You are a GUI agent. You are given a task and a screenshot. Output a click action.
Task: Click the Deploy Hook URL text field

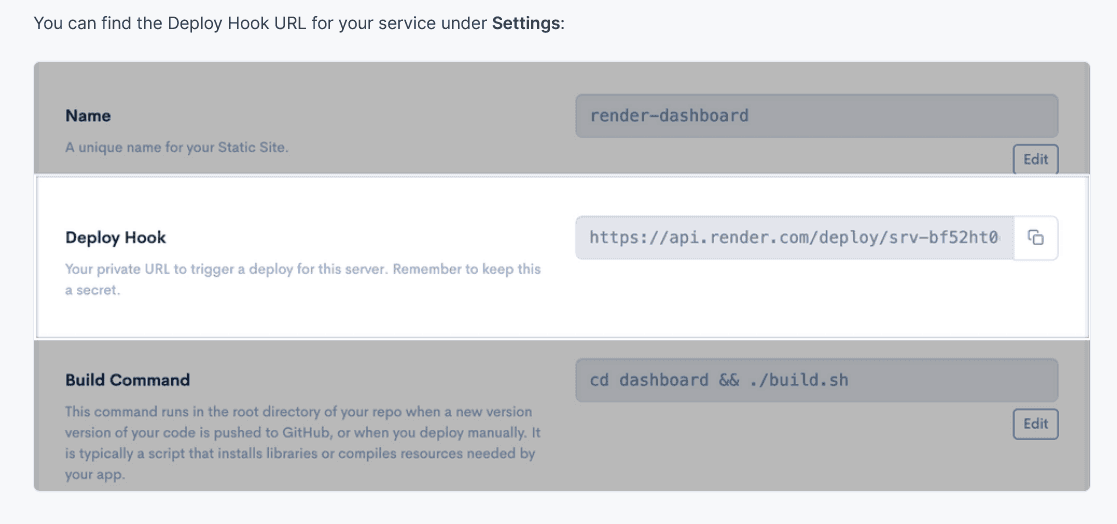coord(794,238)
